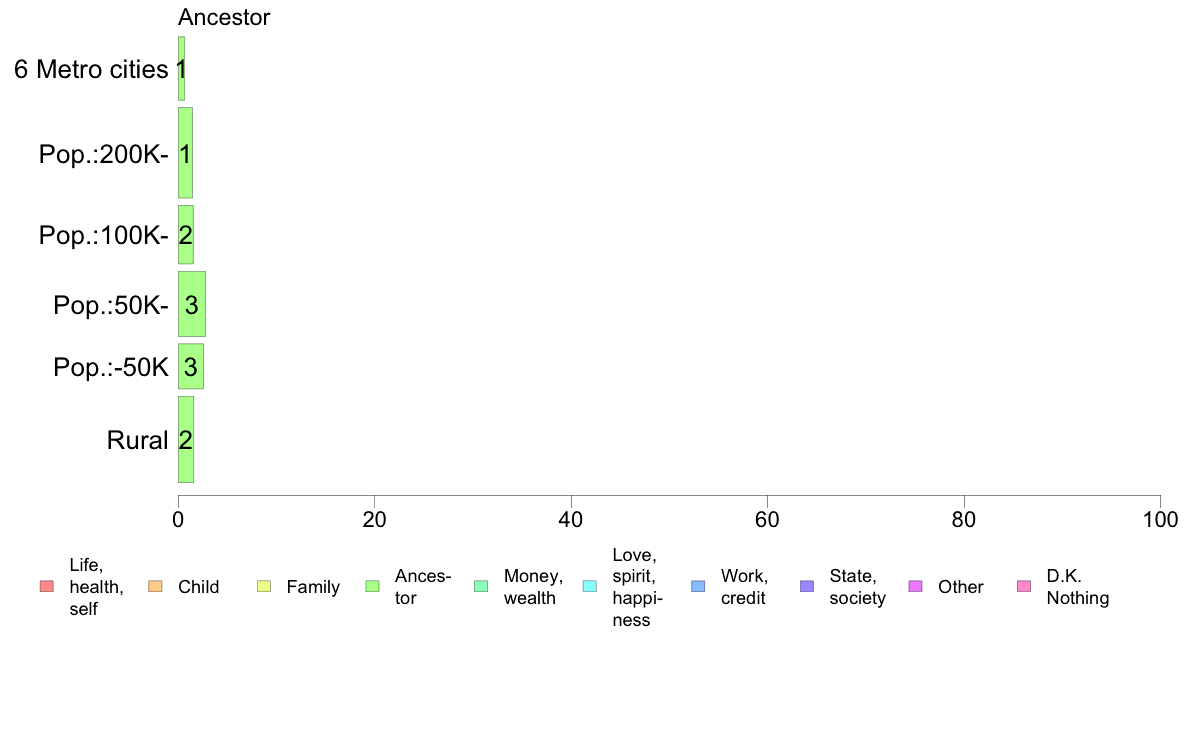This screenshot has width=1188, height=736.
Task: Click the green Ancestor legend swatch
Action: [x=373, y=587]
